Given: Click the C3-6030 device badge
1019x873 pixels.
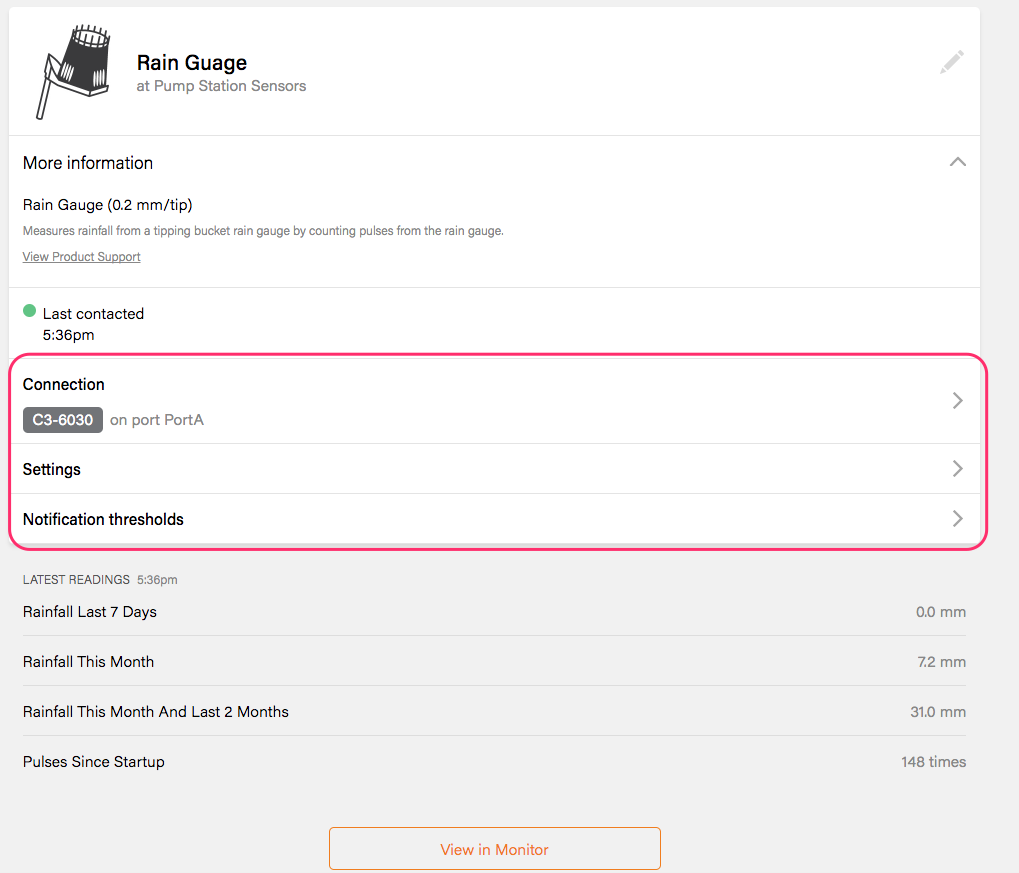Looking at the screenshot, I should pos(62,420).
